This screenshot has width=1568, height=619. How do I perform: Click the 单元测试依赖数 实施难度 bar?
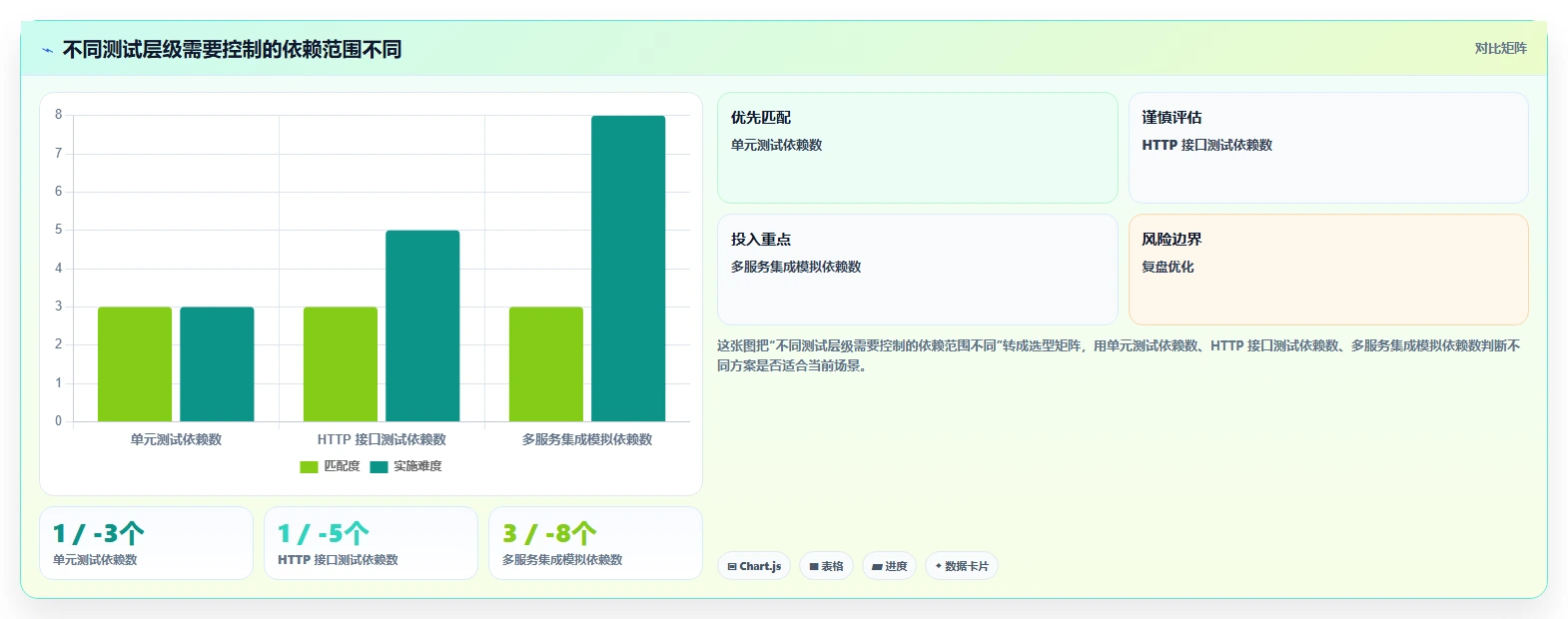tap(217, 364)
